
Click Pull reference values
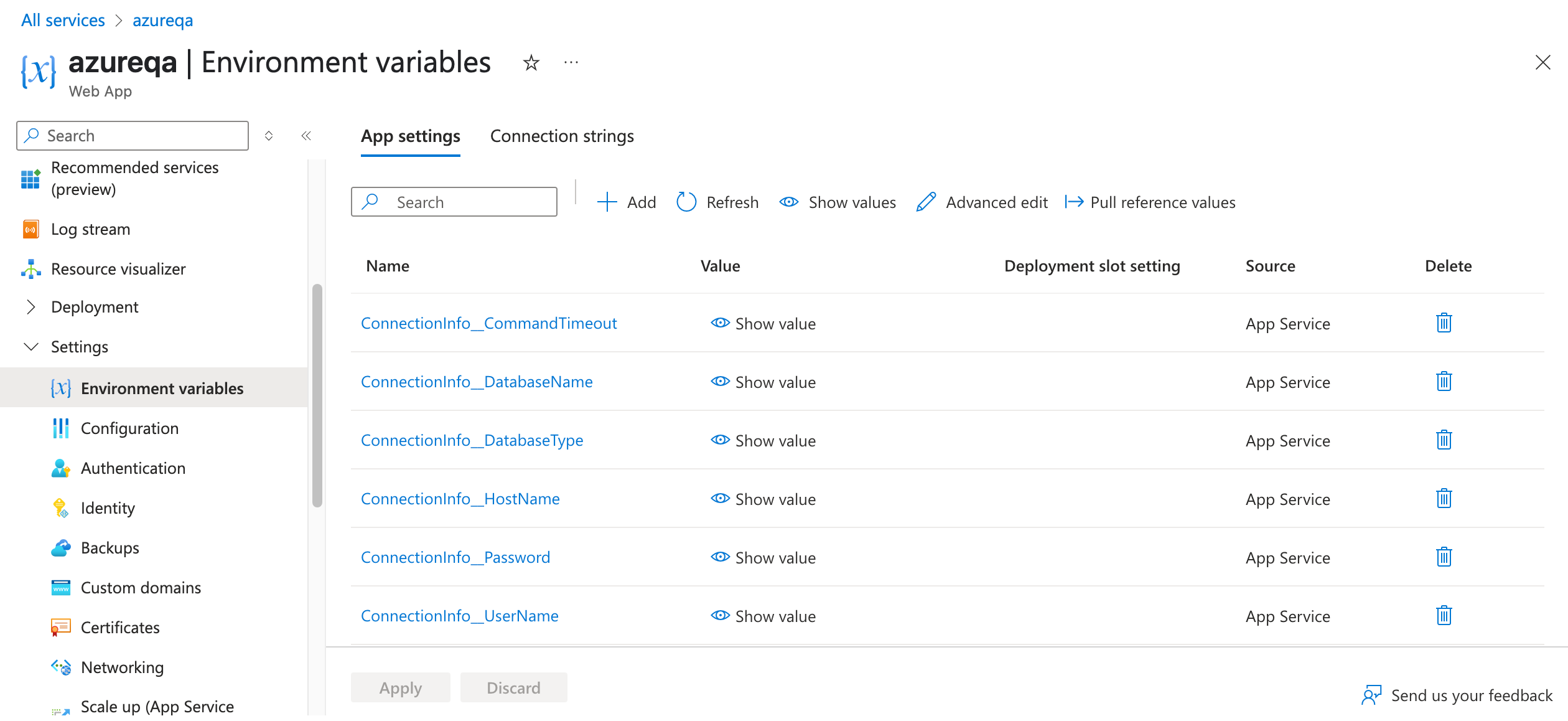(1150, 202)
